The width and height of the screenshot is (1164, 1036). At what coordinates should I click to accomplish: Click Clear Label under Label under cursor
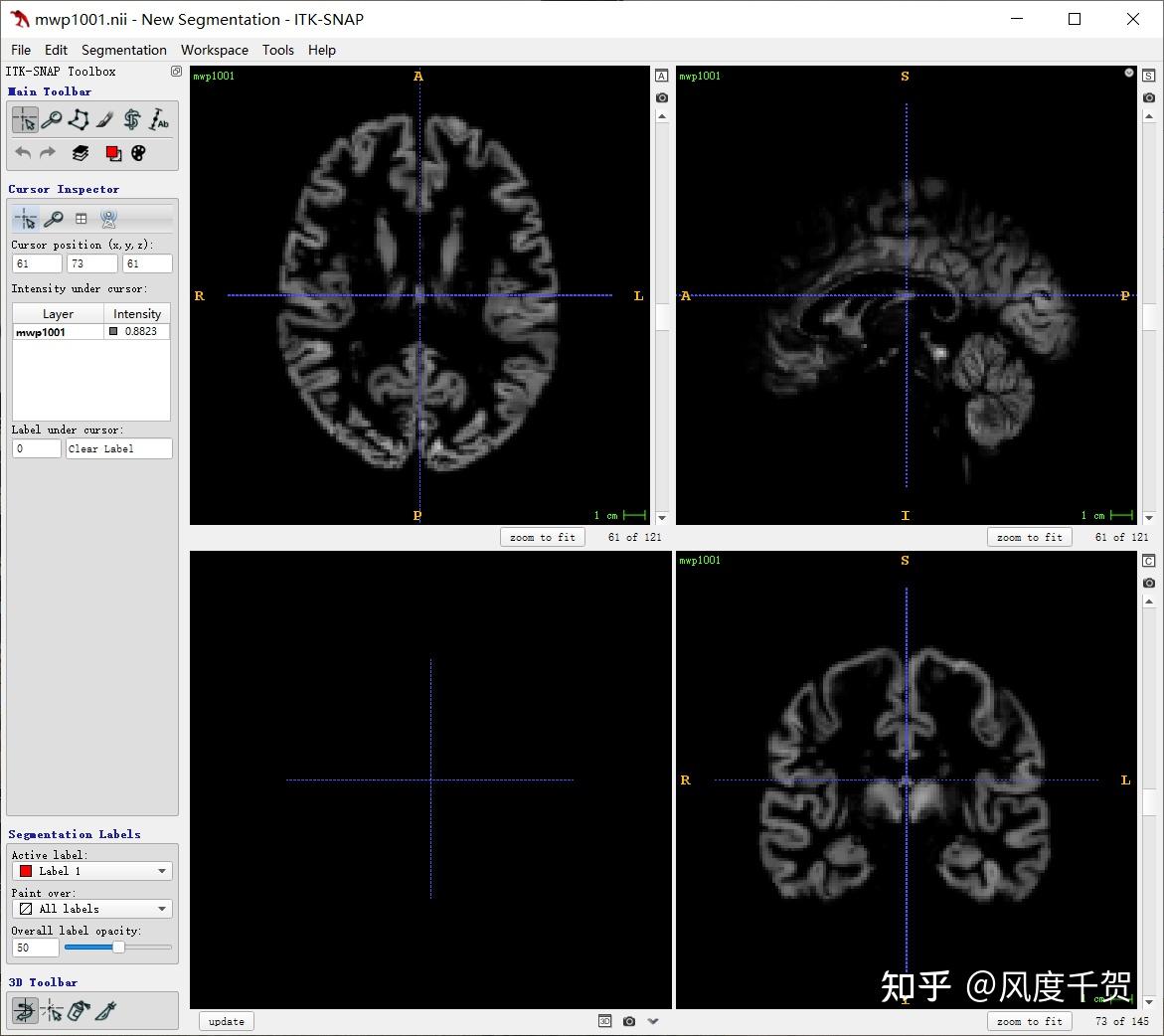(118, 448)
